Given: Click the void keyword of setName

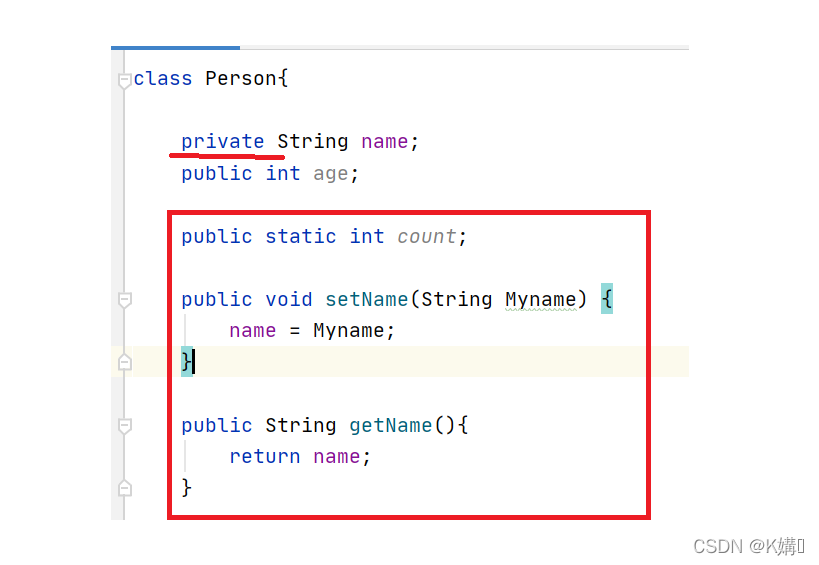Looking at the screenshot, I should (289, 299).
